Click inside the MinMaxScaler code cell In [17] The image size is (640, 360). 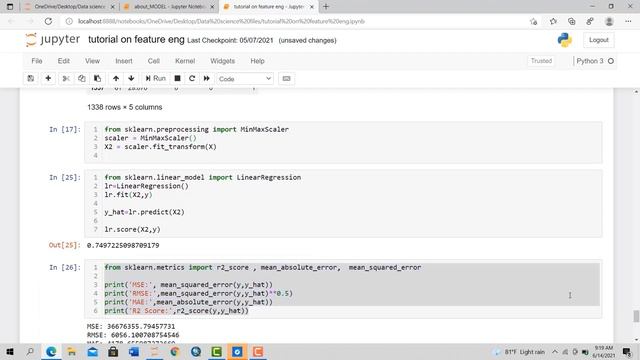[343, 142]
